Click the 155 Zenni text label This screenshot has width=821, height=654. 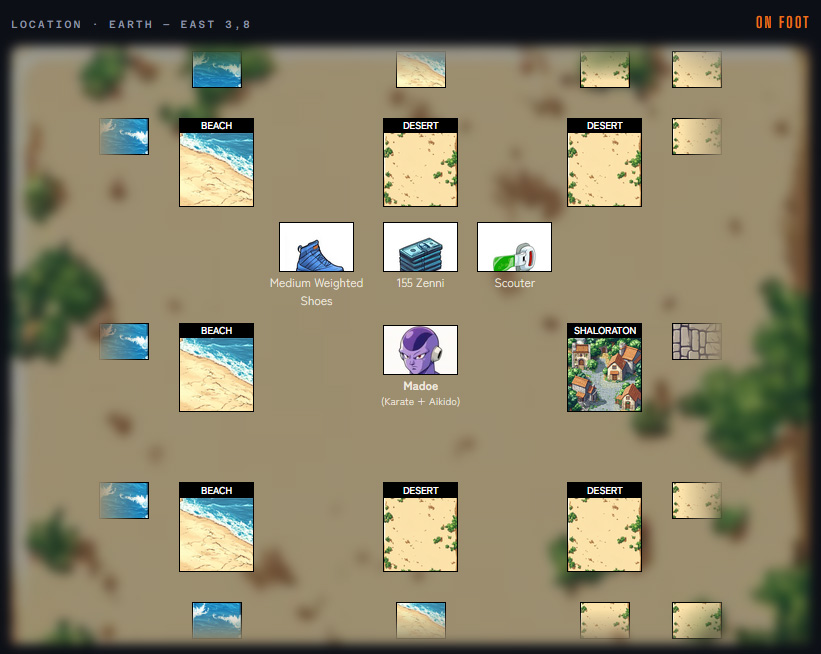click(x=420, y=283)
